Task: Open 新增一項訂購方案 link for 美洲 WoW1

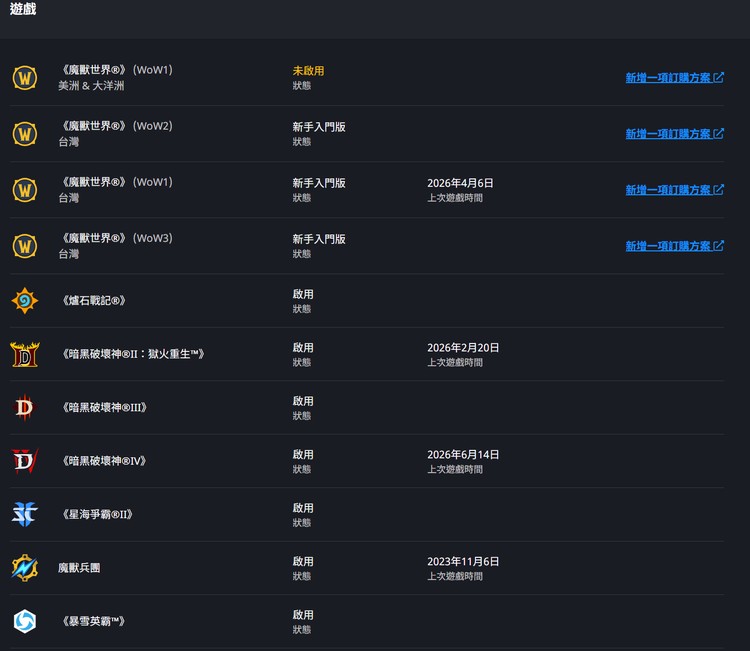Action: [x=674, y=77]
